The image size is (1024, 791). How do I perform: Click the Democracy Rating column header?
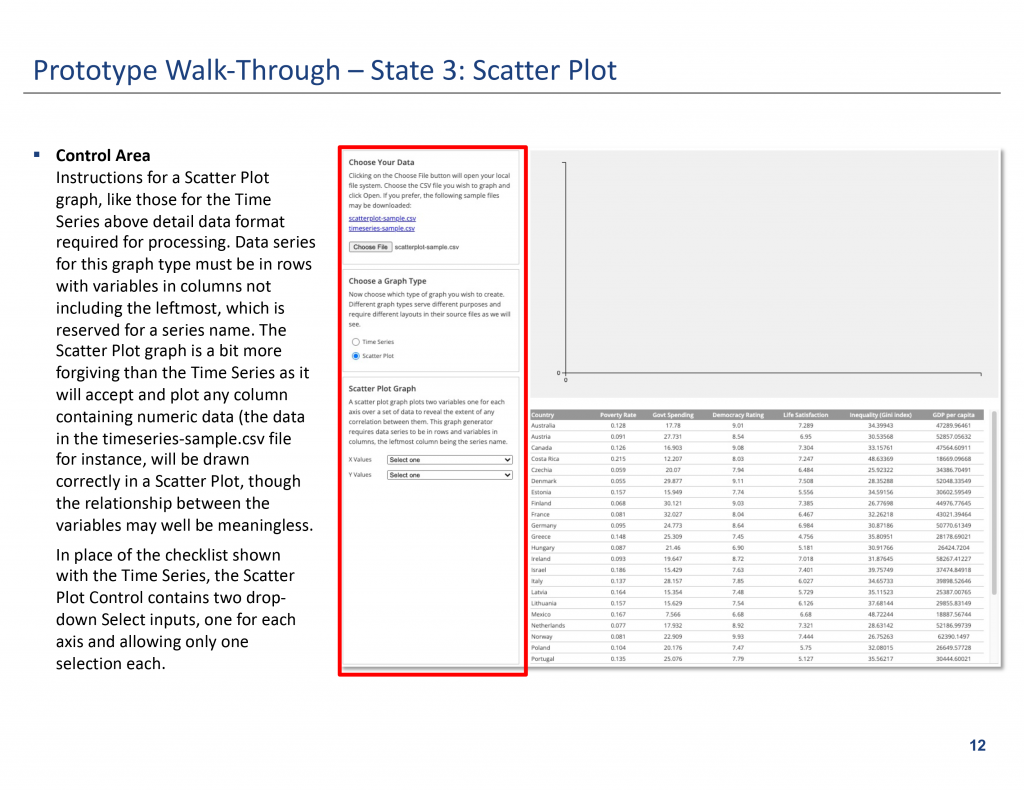point(737,415)
